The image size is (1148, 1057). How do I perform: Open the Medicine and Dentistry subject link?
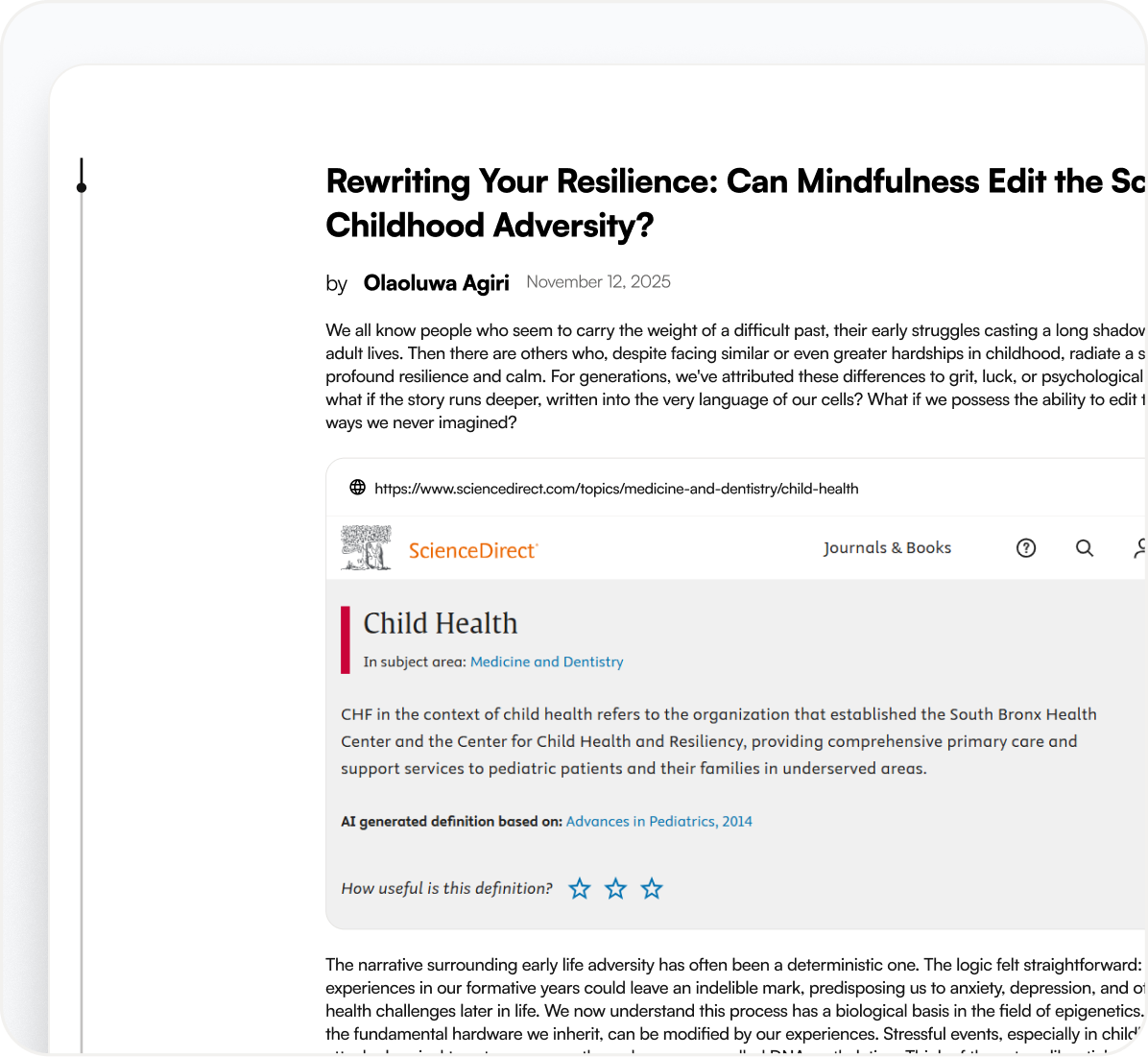[x=547, y=661]
